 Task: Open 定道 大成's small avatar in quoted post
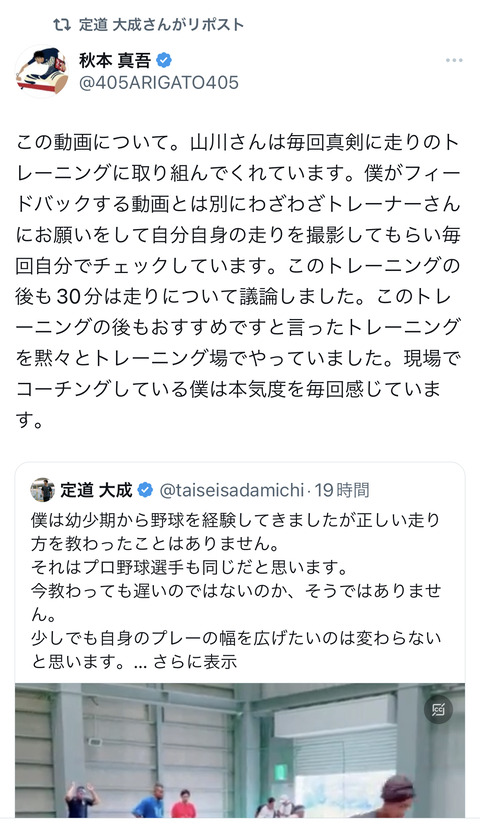pos(42,490)
